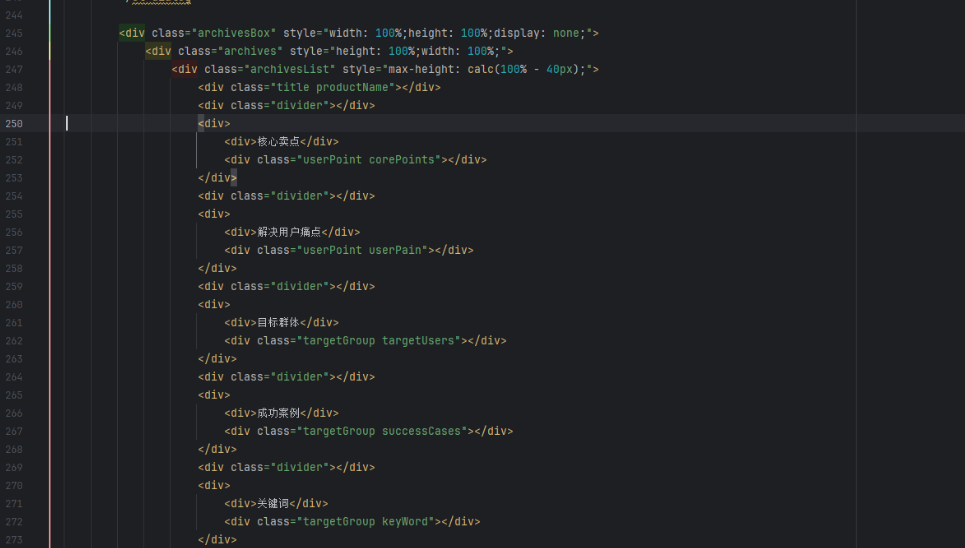Click the closing </div> tag on line 258
Screen dimensions: 965x548
(217, 268)
